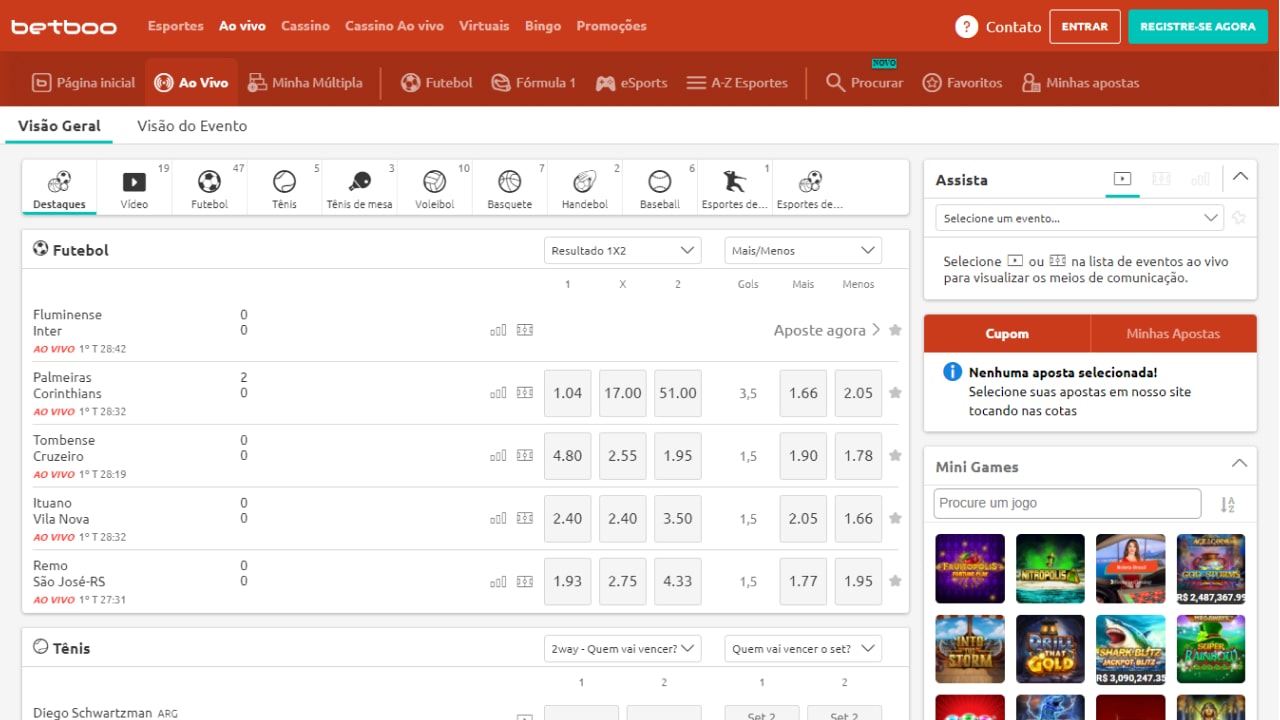Open Procurar search in navigation bar
The image size is (1280, 720).
(x=864, y=83)
